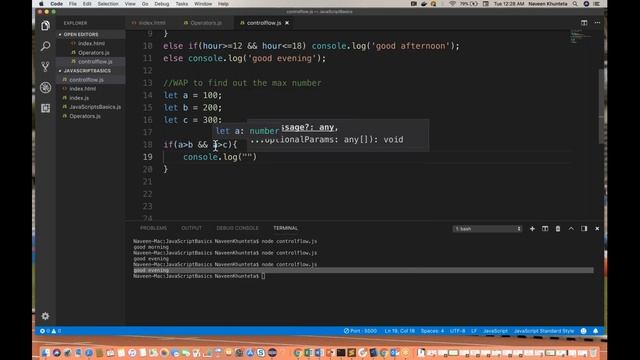640x360 pixels.
Task: Select controlflow.js in the Open Editors list
Action: (x=95, y=62)
